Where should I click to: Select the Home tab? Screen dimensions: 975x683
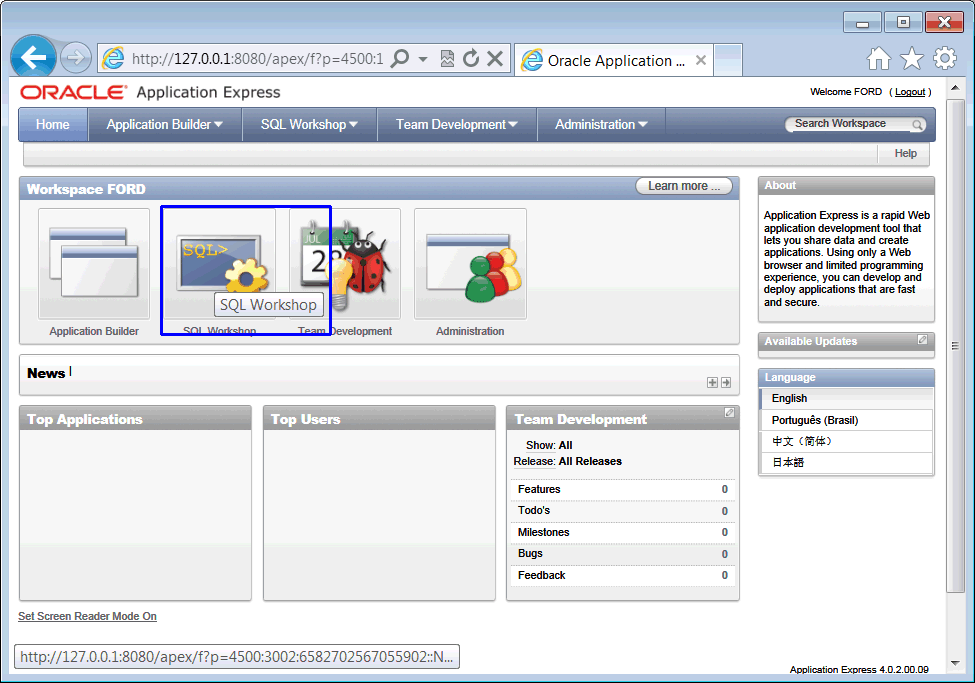(53, 124)
